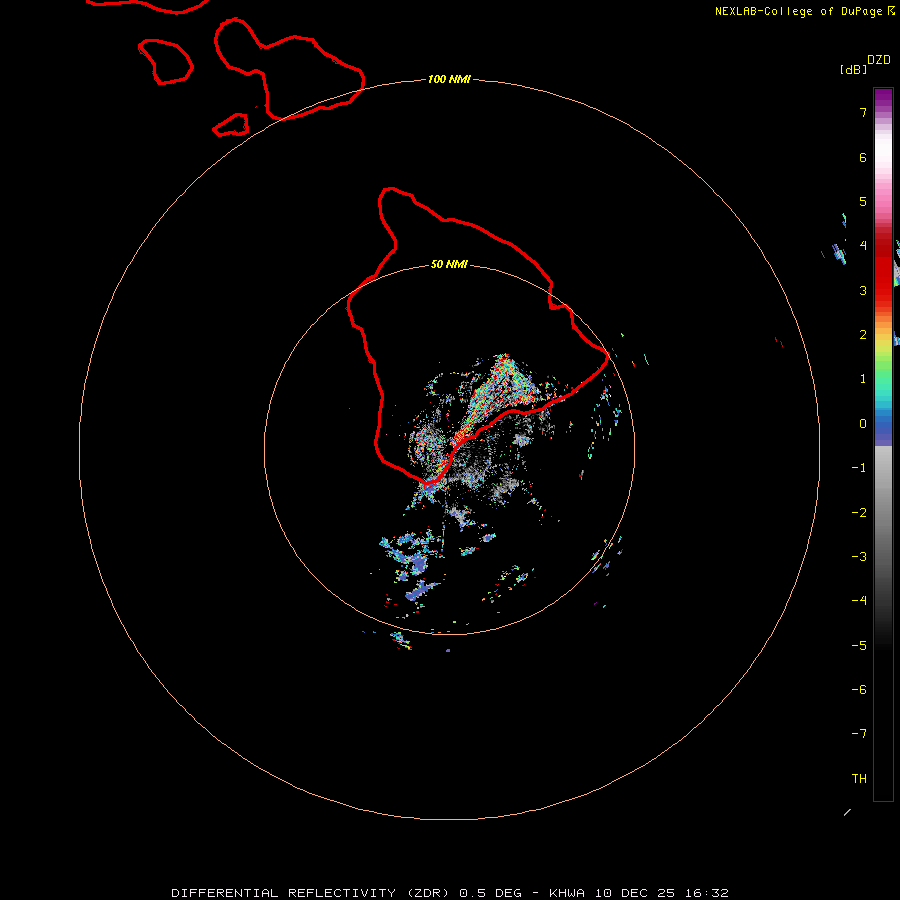
Task: Click the [dB] units label
Action: [853, 69]
